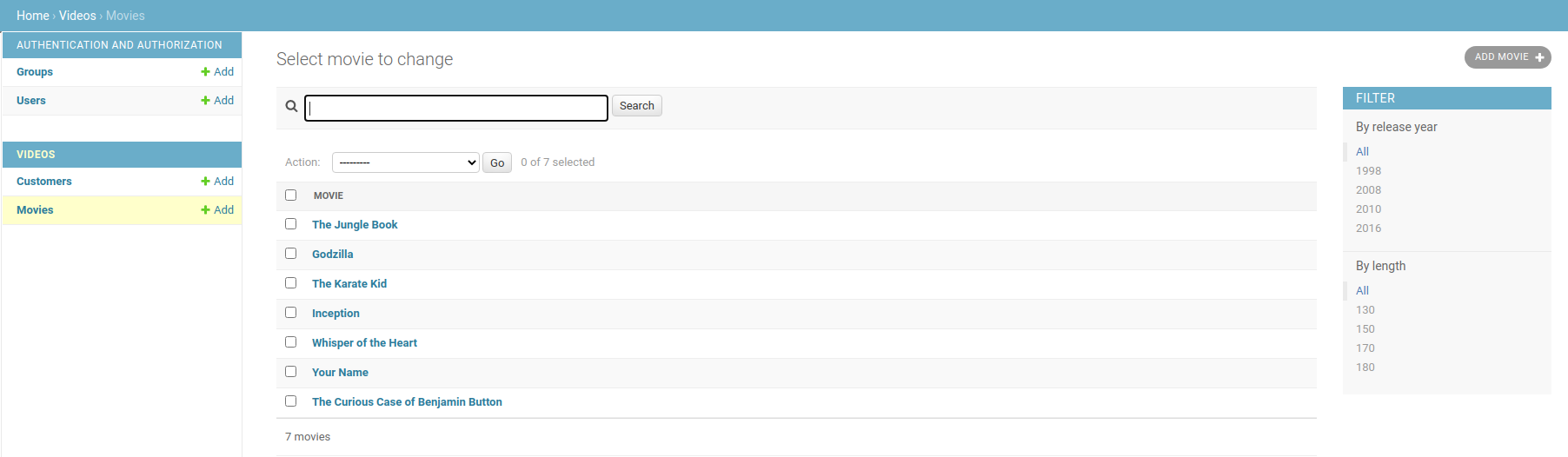Filter movies by release year 2010
This screenshot has height=457, width=1568.
(1368, 209)
